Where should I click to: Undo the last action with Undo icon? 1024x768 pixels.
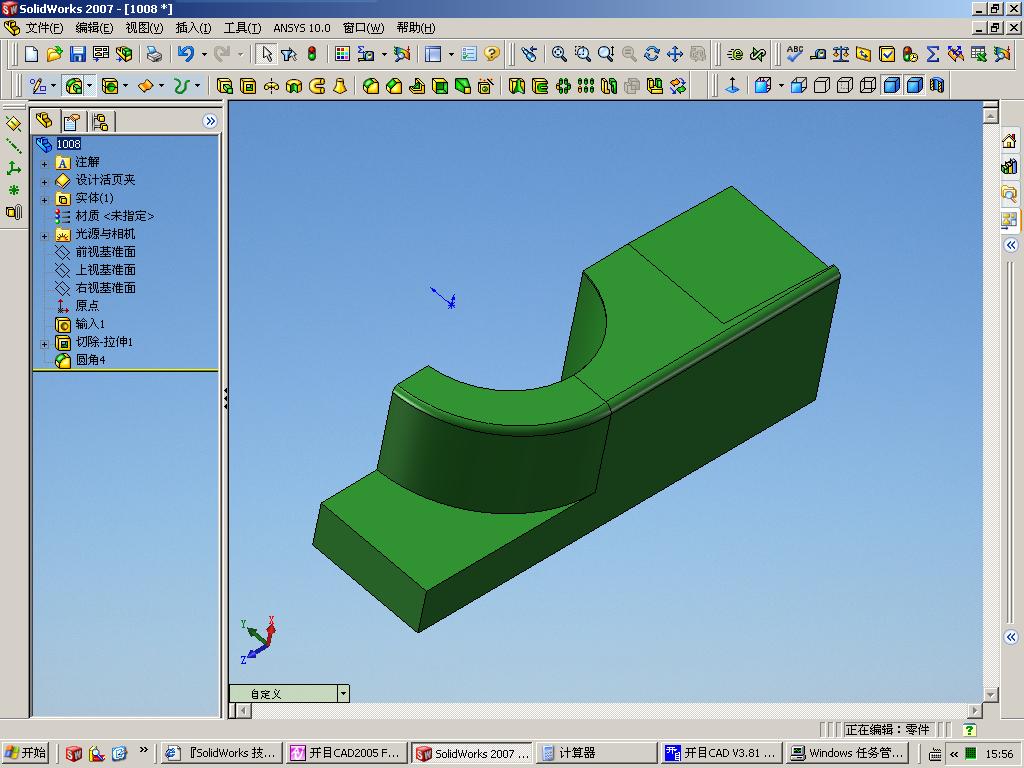186,54
